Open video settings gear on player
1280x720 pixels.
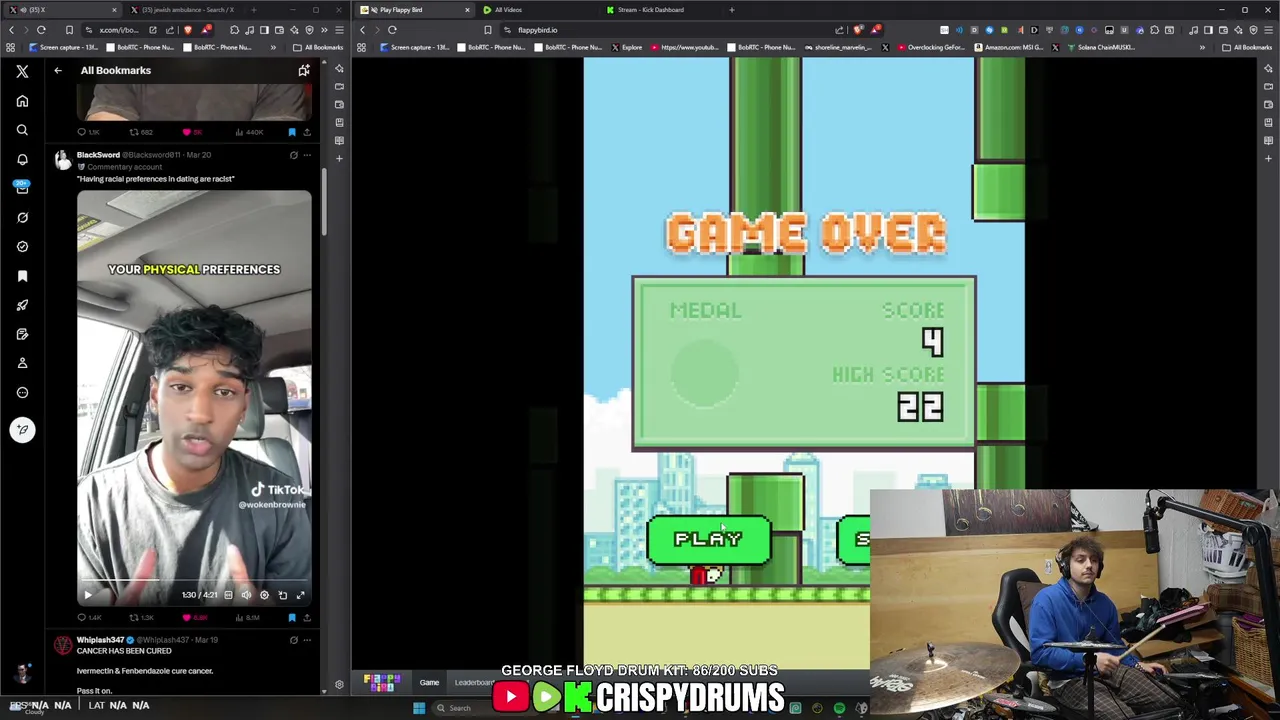(264, 595)
